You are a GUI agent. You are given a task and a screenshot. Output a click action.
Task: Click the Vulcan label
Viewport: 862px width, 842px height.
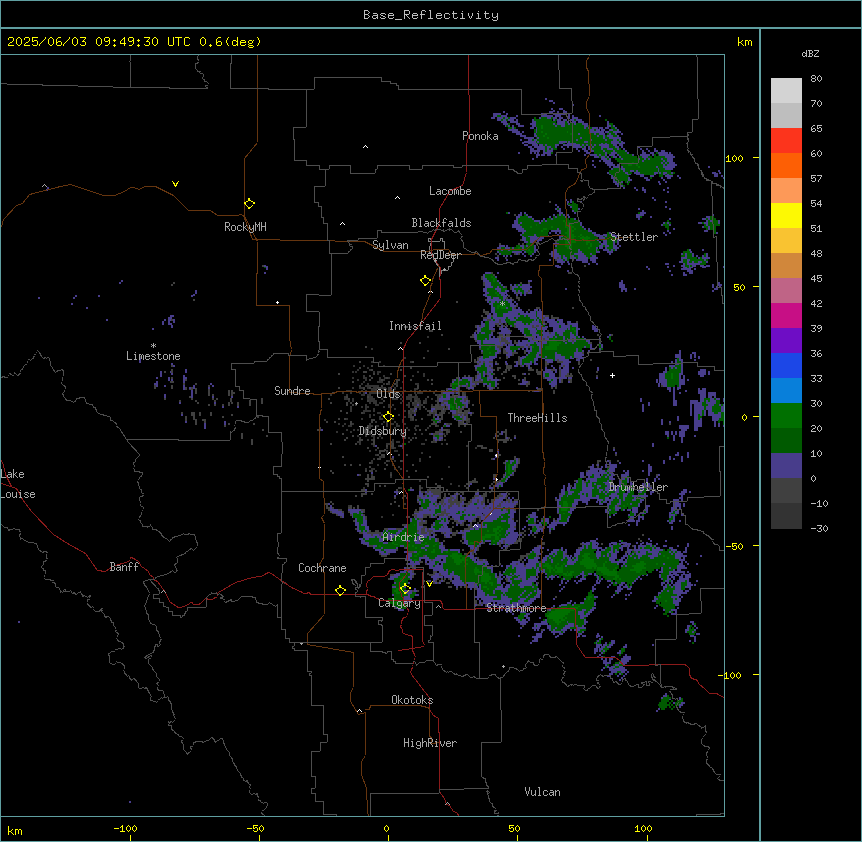(543, 792)
